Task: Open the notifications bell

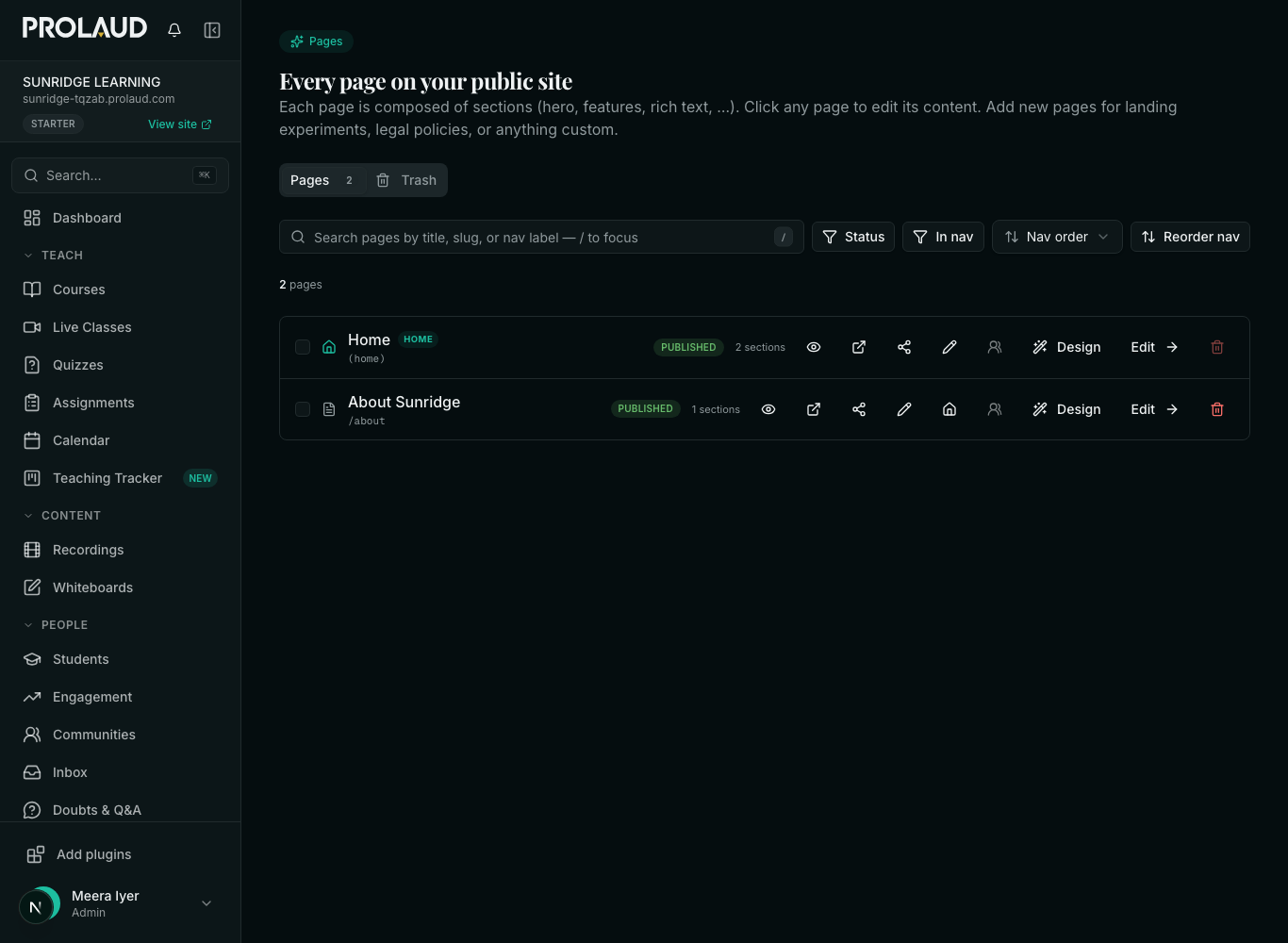Action: 174,30
